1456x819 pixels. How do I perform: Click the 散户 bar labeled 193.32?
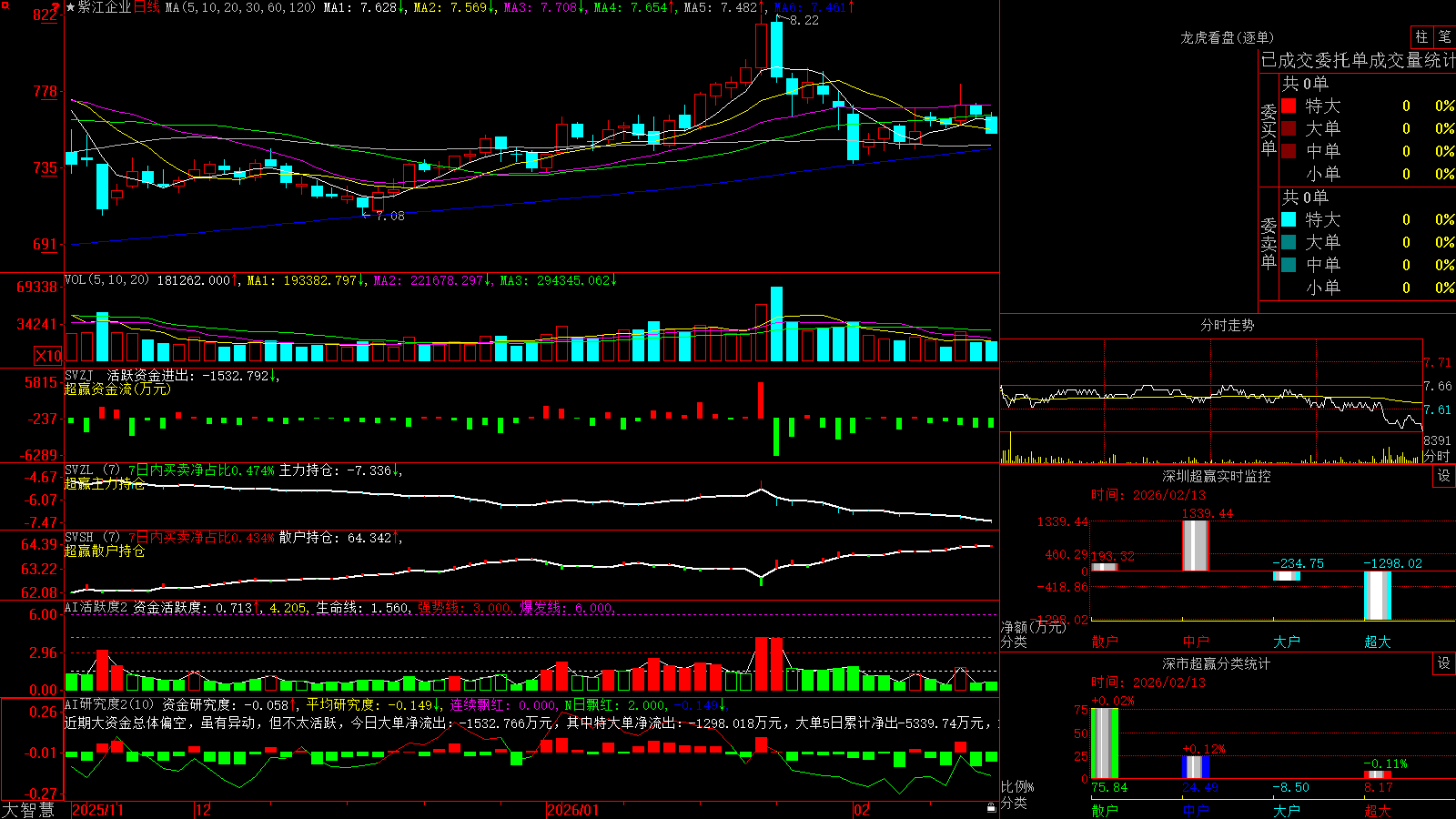[x=1105, y=567]
